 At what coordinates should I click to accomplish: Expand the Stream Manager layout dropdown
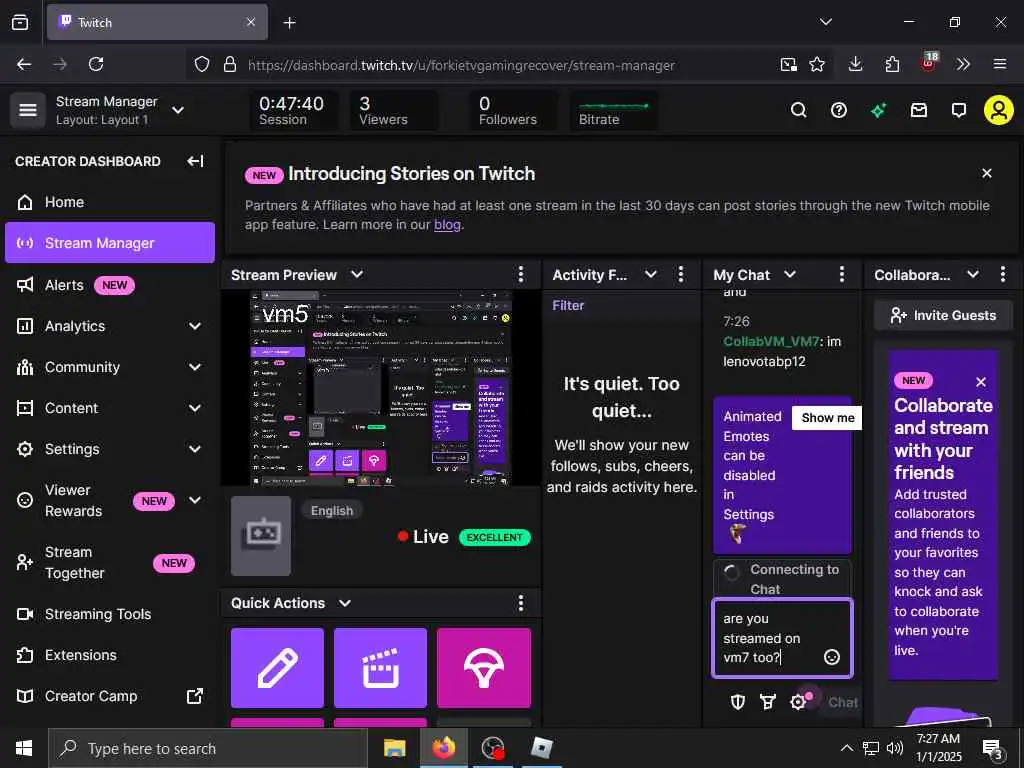coord(178,110)
